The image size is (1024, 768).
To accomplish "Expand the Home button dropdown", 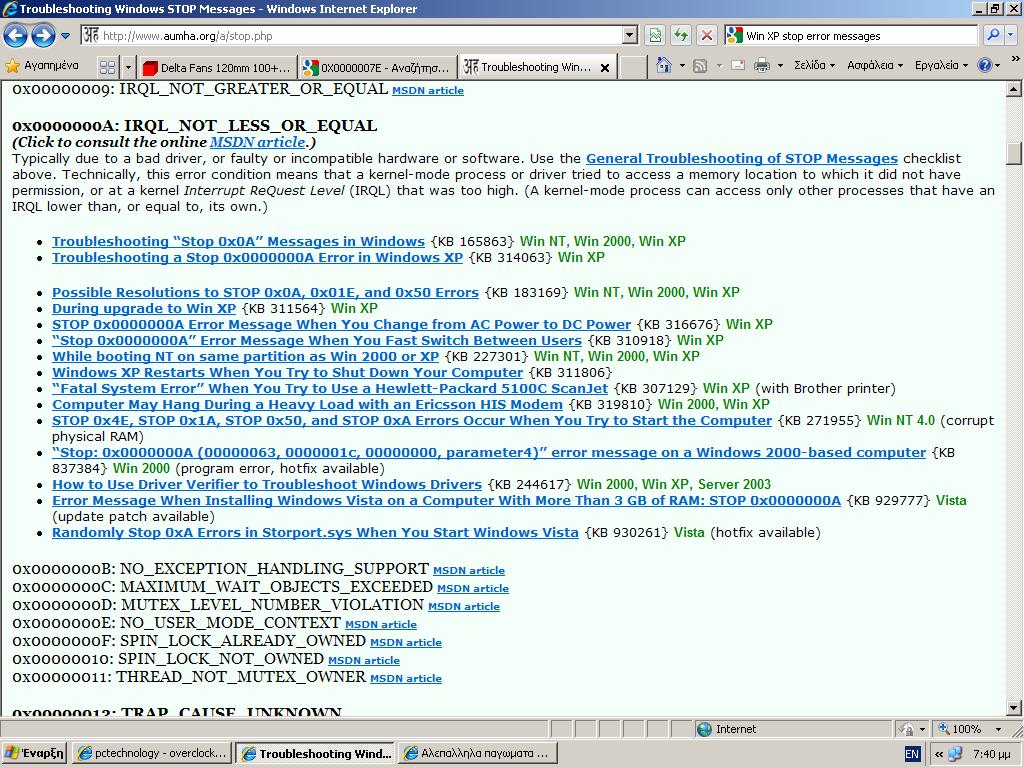I will tap(682, 65).
